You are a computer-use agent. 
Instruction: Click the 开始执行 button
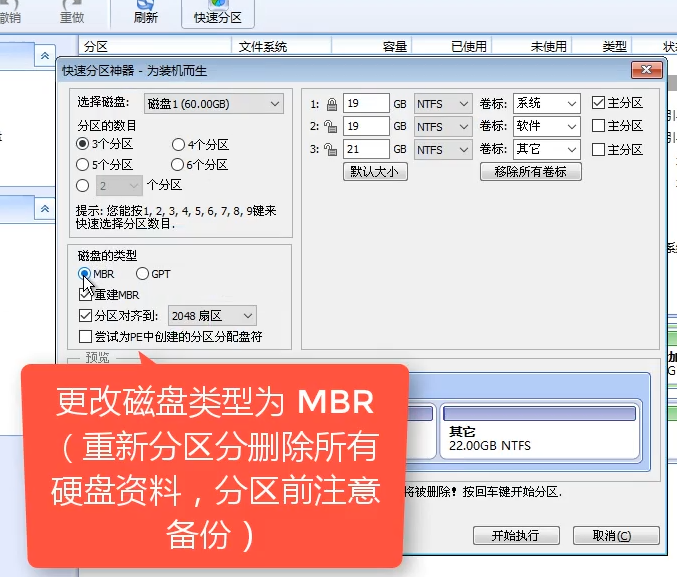click(x=516, y=536)
